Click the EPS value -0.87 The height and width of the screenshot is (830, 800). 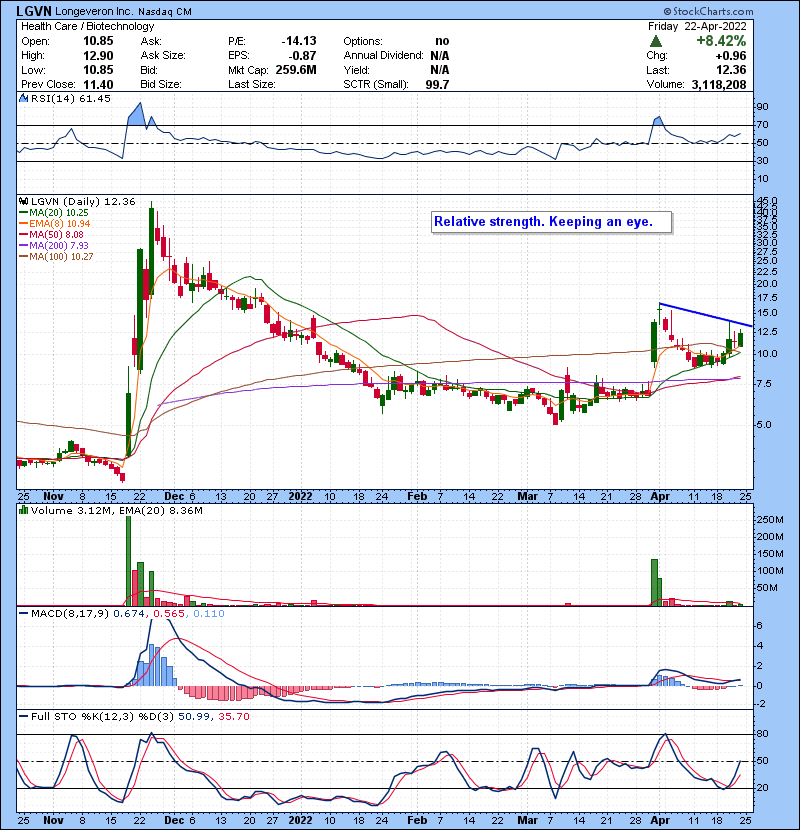pos(301,56)
